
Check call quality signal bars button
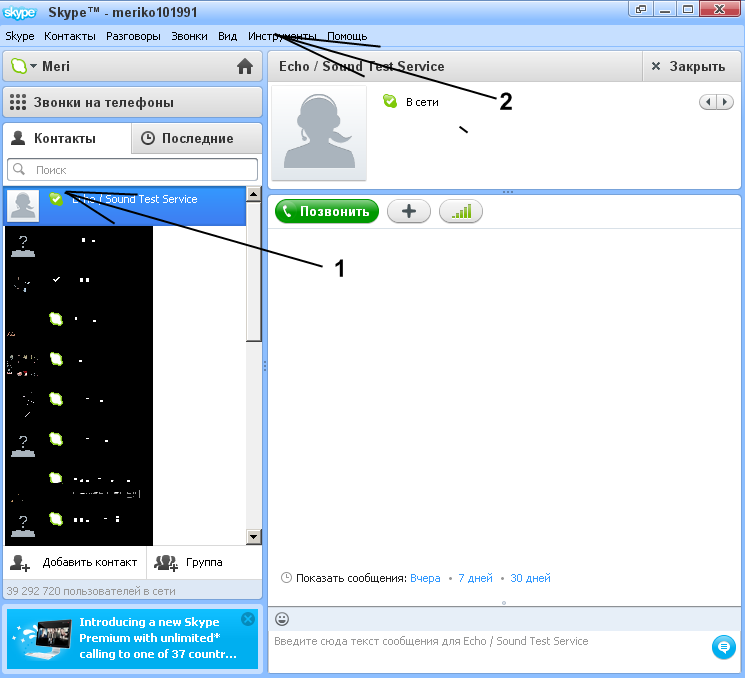tap(461, 211)
